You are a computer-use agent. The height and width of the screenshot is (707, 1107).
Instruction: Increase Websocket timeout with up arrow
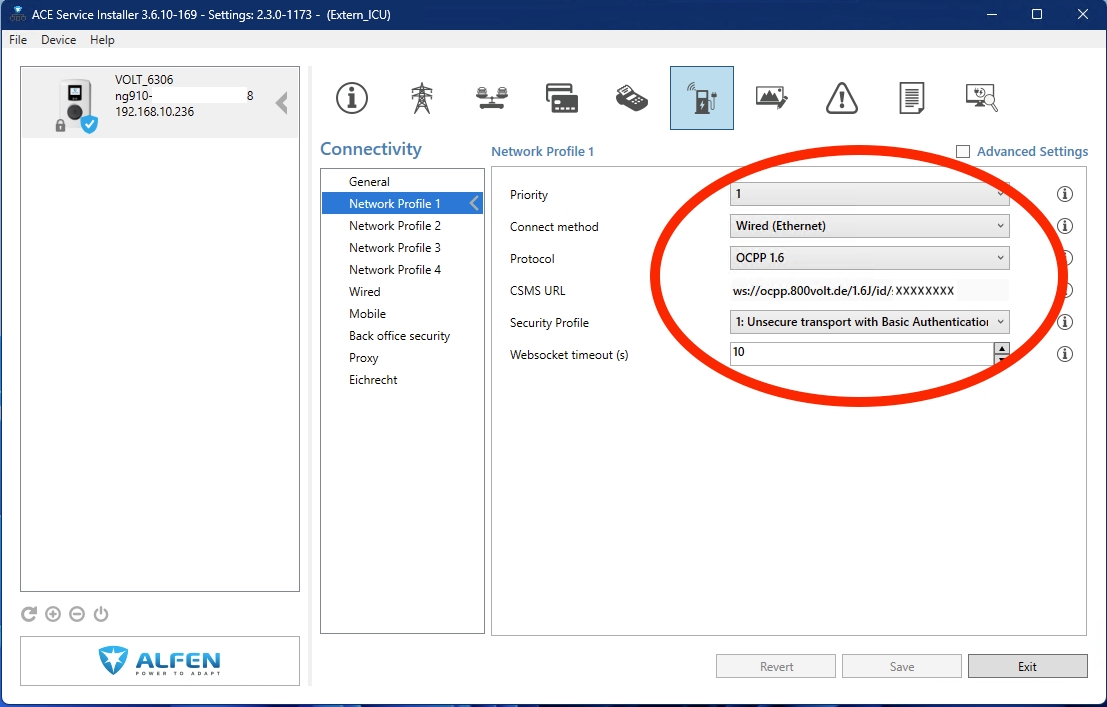coord(1001,349)
